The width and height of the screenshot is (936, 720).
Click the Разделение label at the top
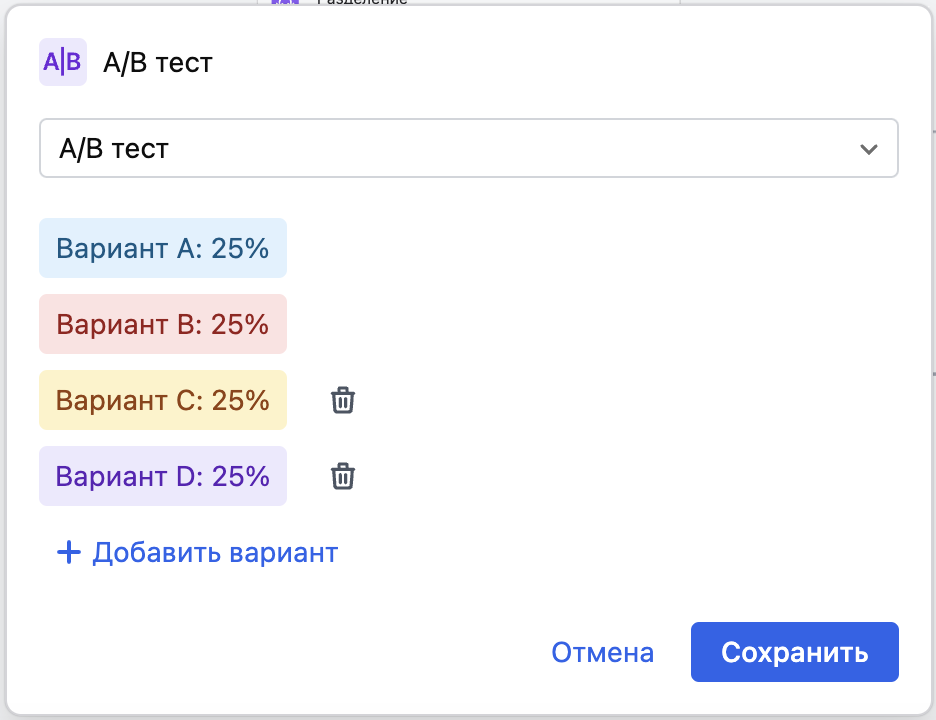(360, 3)
